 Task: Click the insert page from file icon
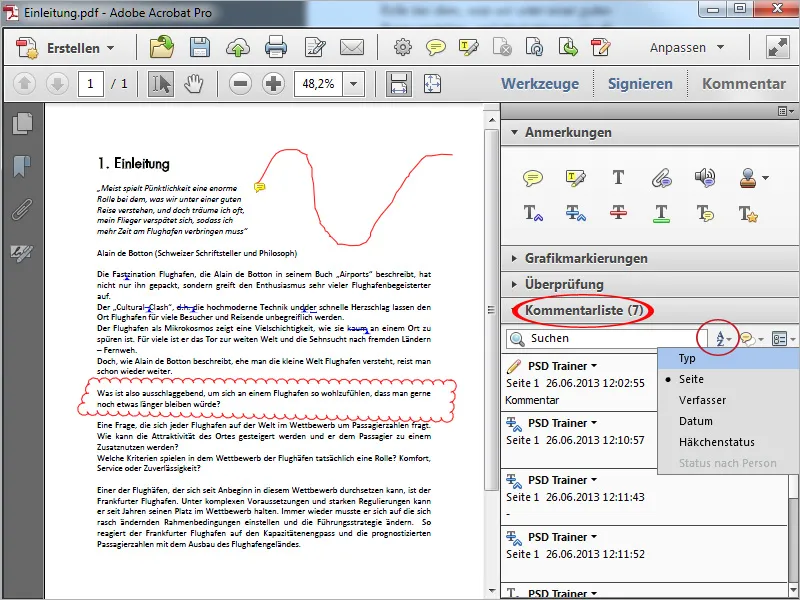pos(568,47)
